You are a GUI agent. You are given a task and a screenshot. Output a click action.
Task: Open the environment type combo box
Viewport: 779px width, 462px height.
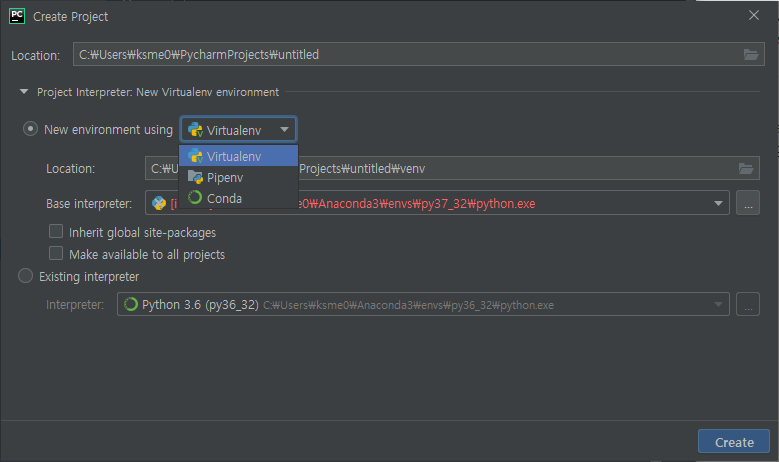pyautogui.click(x=238, y=130)
